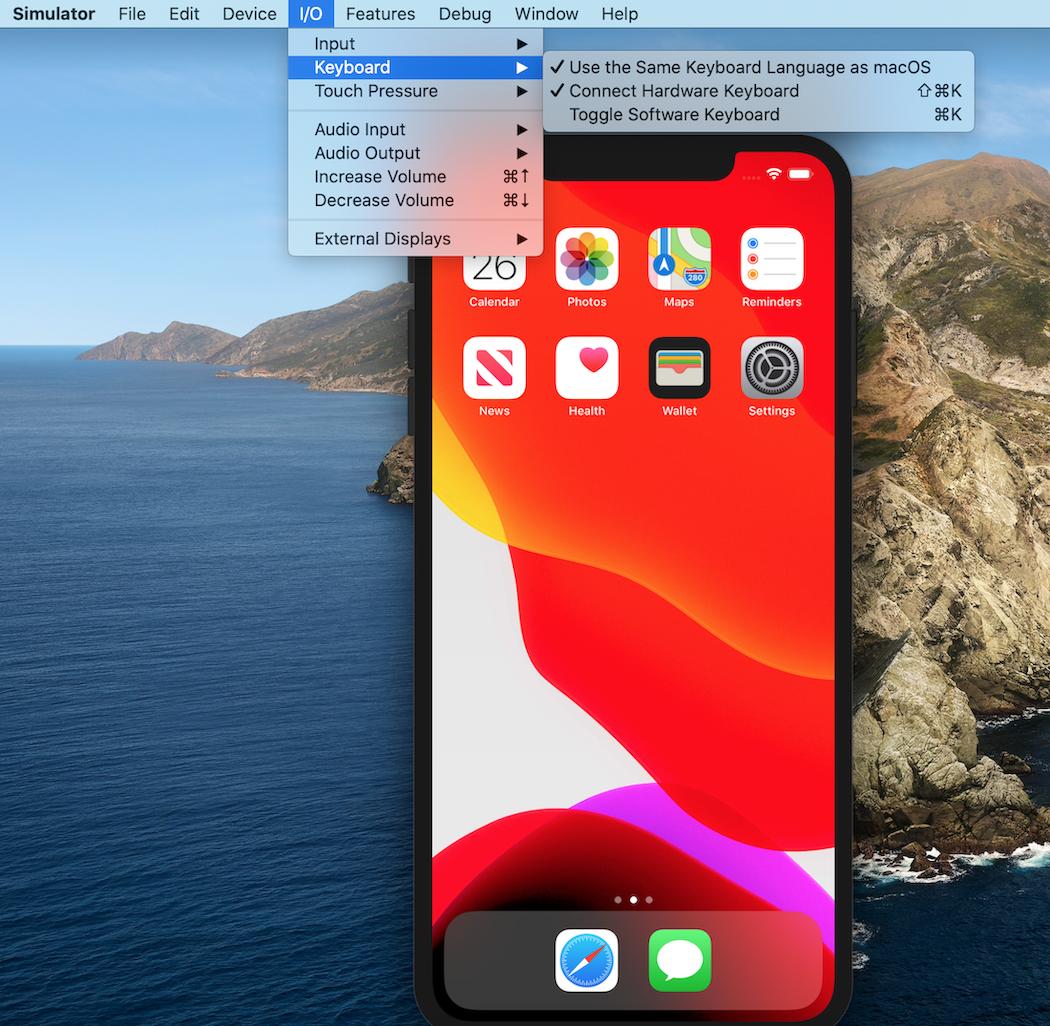Open the Debug menu in menu bar
The width and height of the screenshot is (1050, 1026).
coord(464,14)
